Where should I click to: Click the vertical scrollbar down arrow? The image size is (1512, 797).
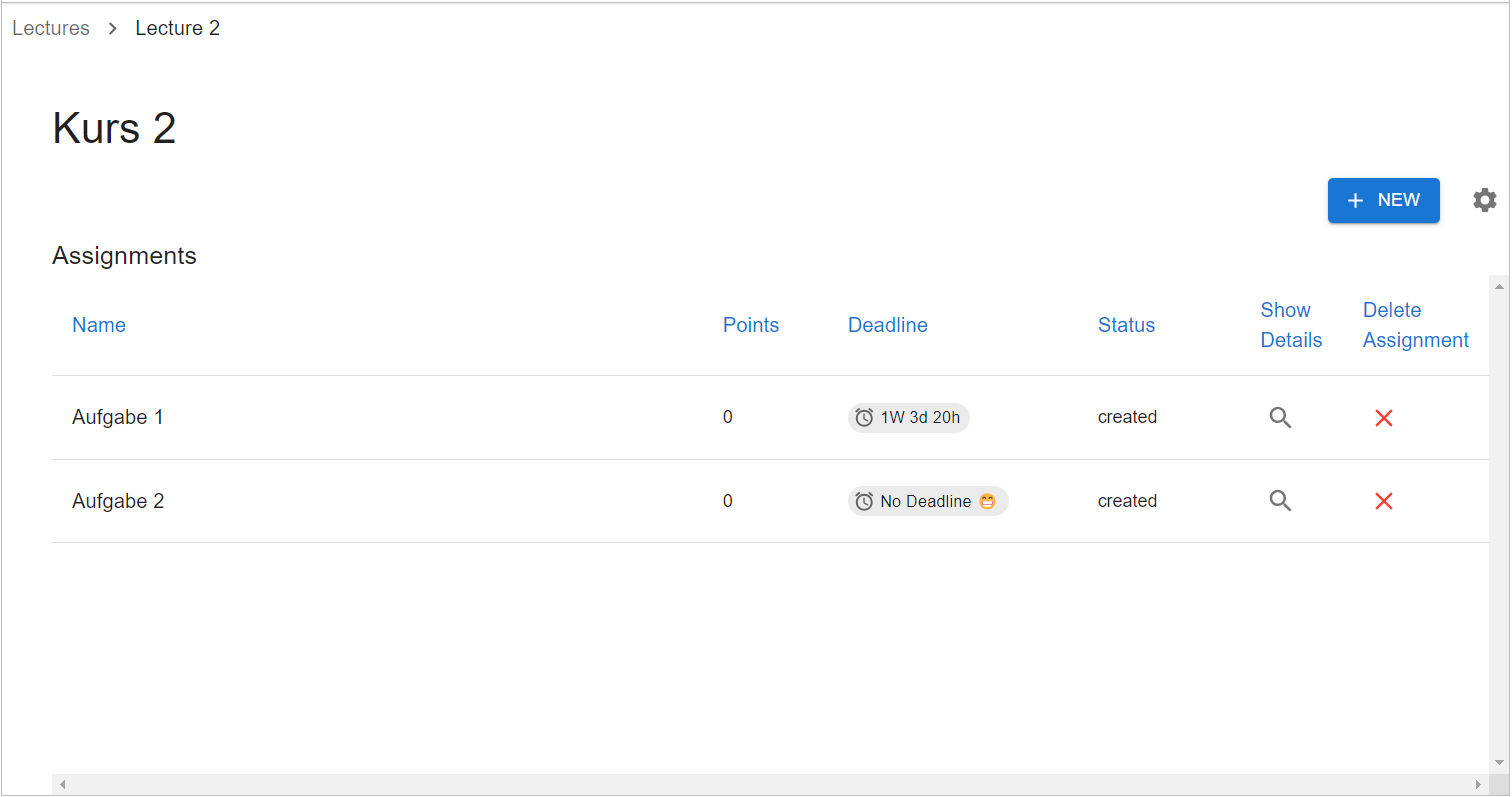[x=1498, y=763]
